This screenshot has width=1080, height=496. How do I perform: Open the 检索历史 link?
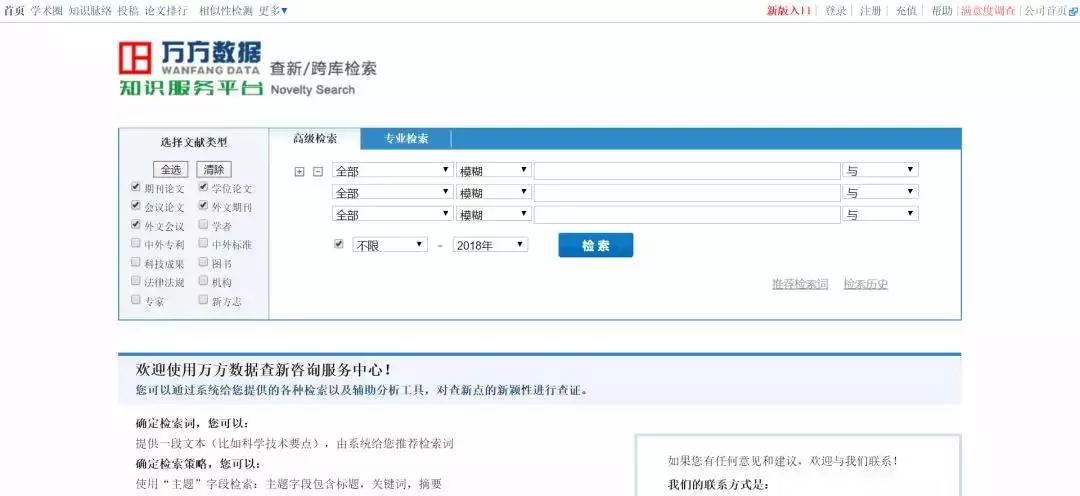(866, 284)
